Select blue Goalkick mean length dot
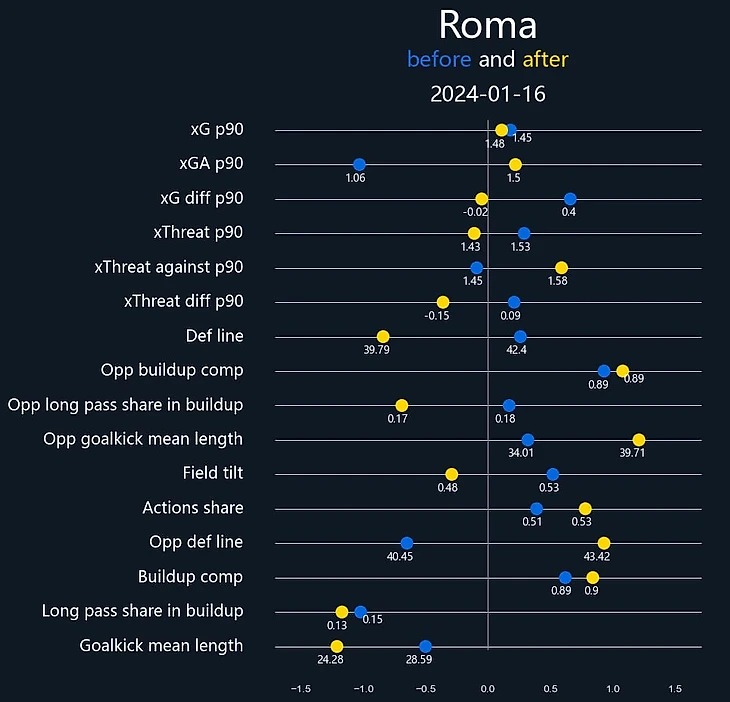Viewport: 730px width, 702px height. 425,647
